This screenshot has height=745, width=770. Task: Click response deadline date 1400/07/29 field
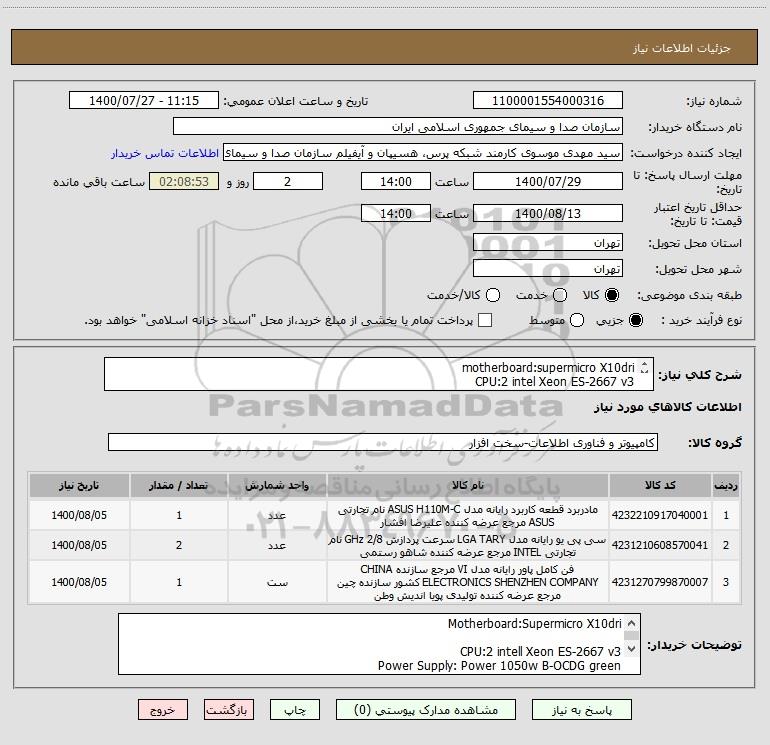click(x=548, y=181)
